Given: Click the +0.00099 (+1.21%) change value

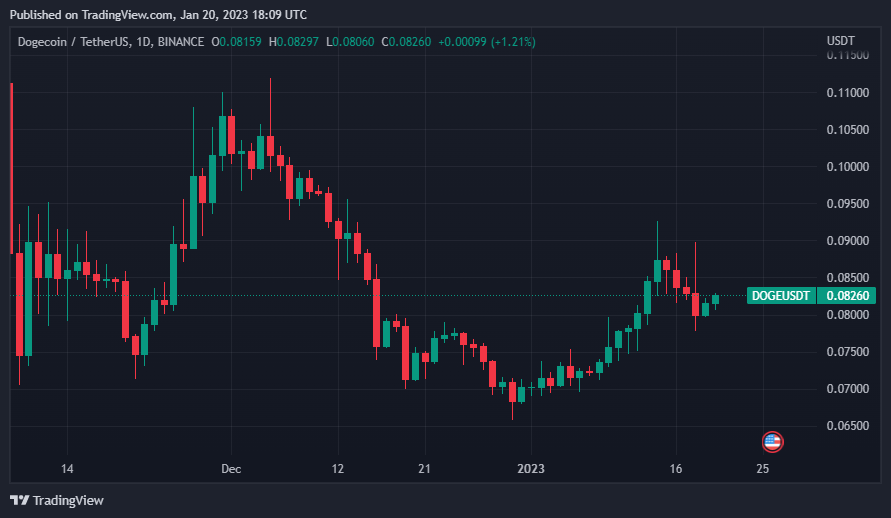Looking at the screenshot, I should click(x=487, y=41).
